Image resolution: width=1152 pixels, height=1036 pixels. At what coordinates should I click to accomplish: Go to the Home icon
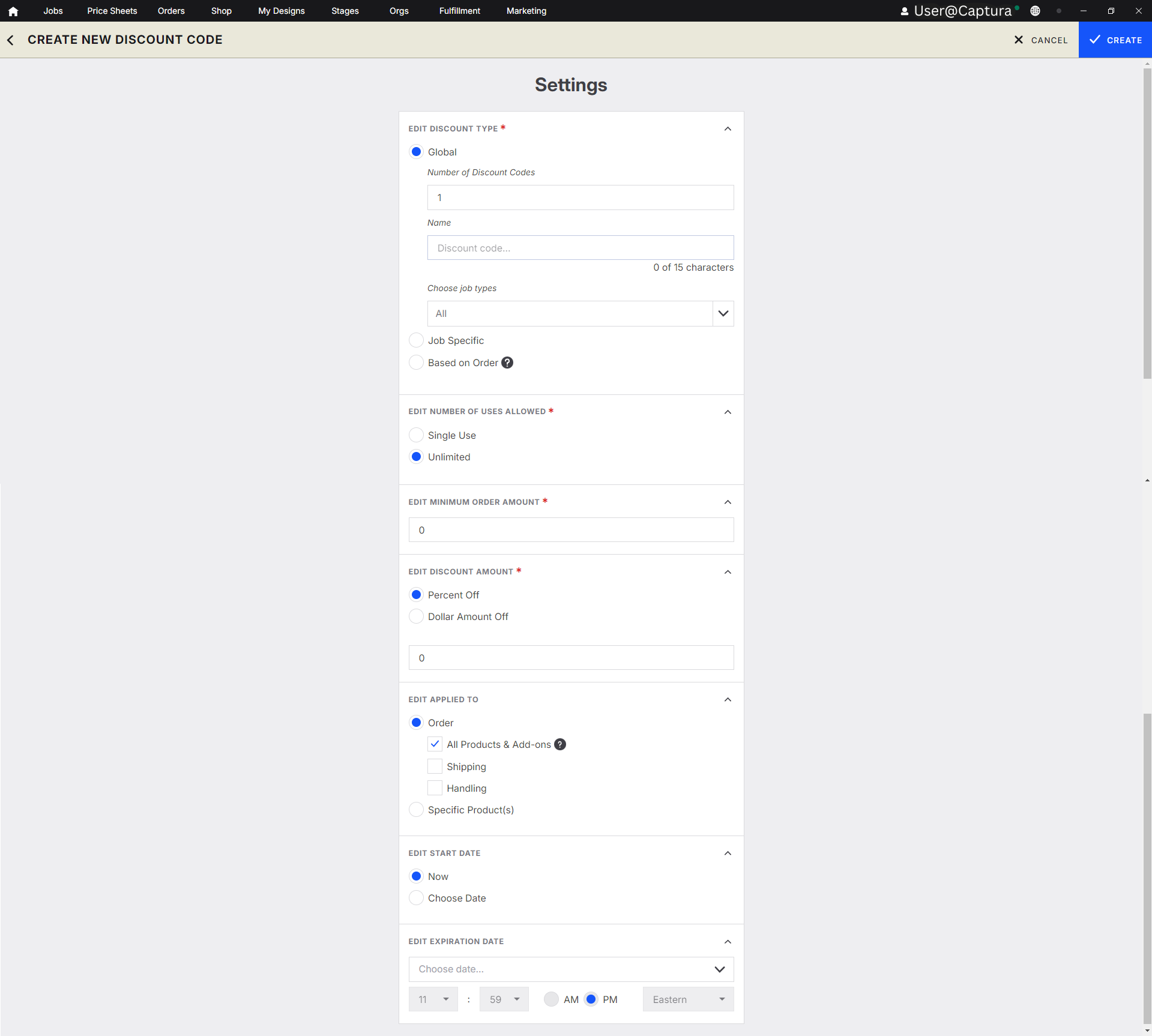13,11
